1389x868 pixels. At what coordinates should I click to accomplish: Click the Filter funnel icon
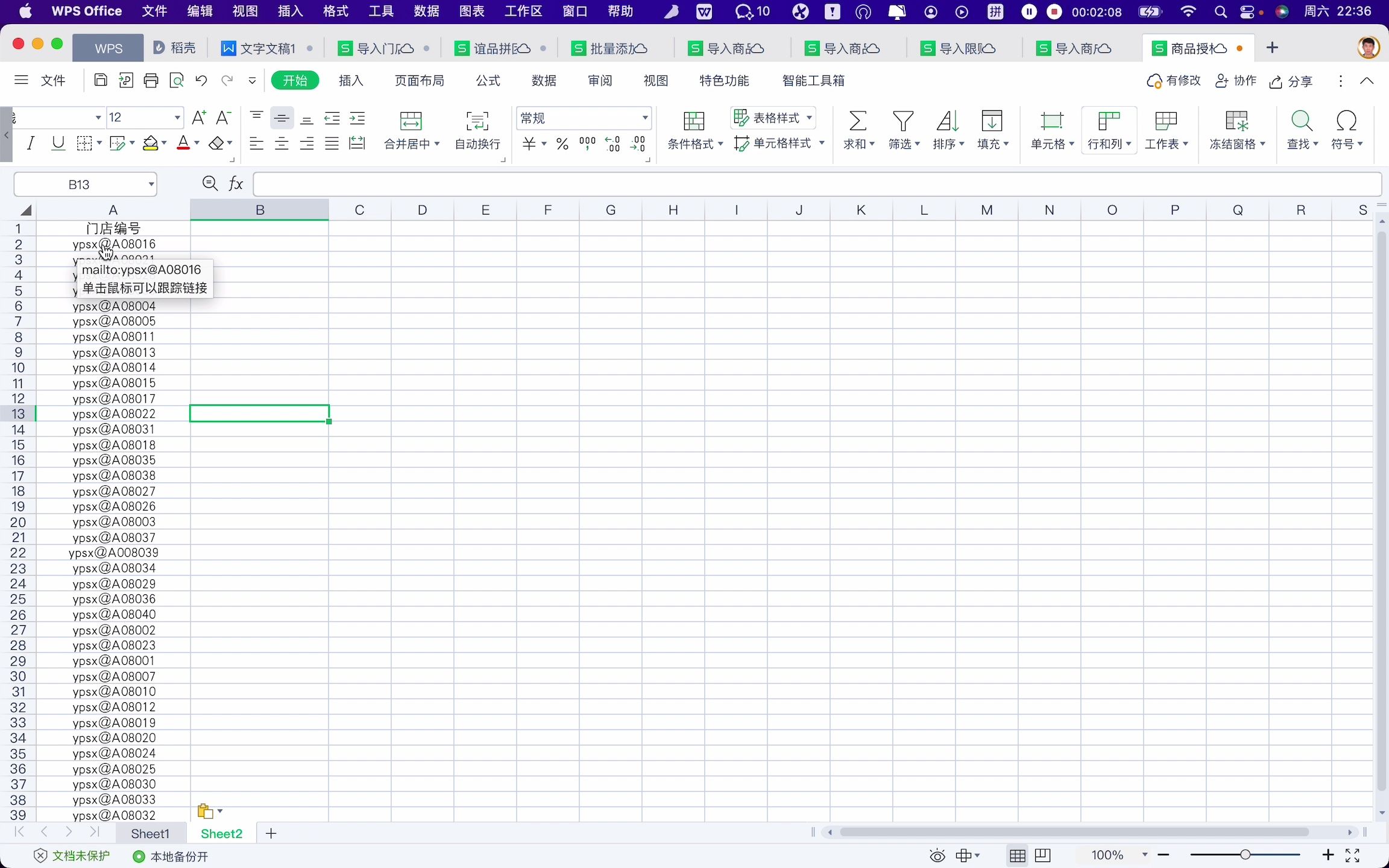pos(902,121)
